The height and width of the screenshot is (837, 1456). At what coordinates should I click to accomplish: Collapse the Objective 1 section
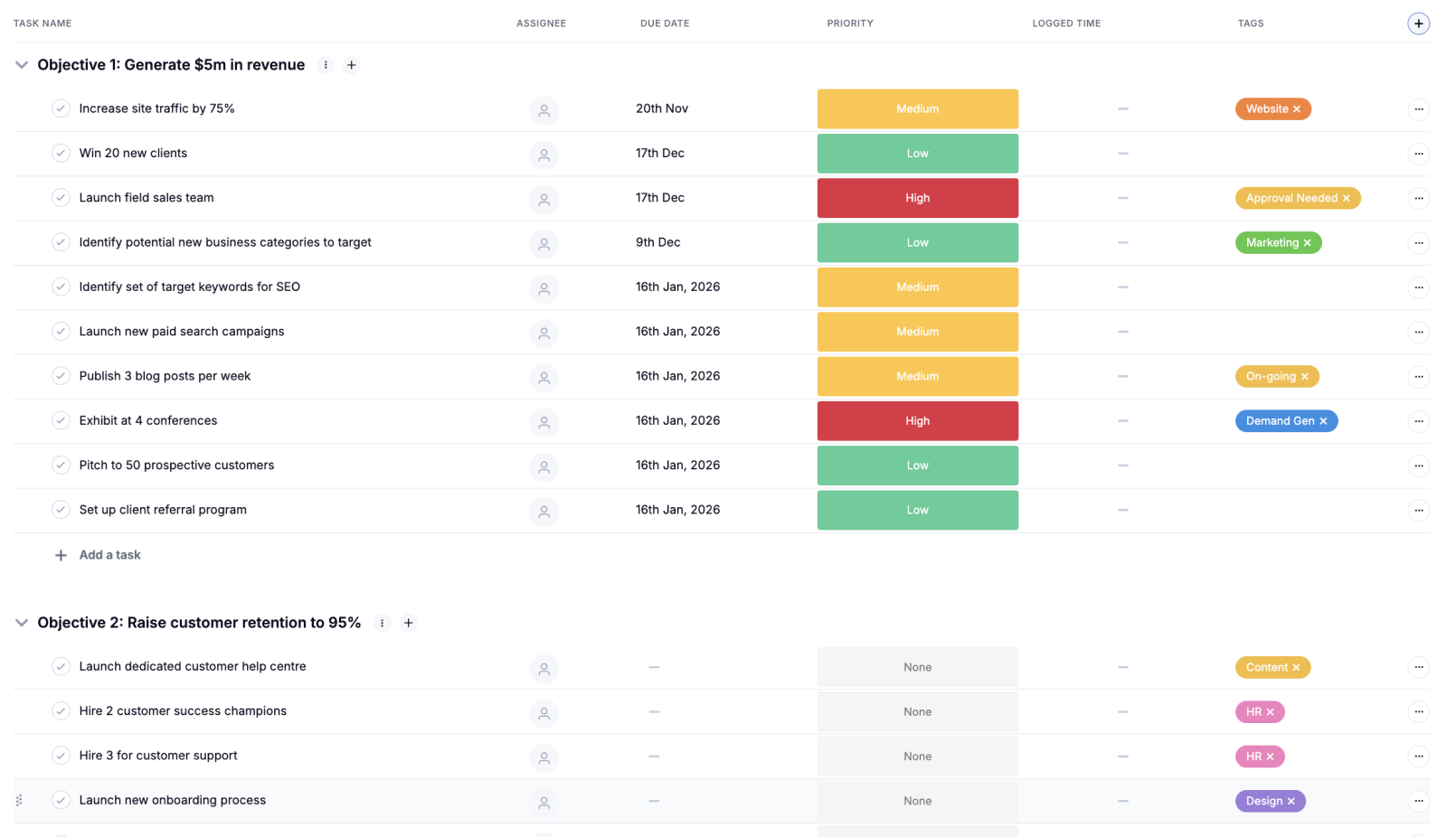[x=22, y=65]
